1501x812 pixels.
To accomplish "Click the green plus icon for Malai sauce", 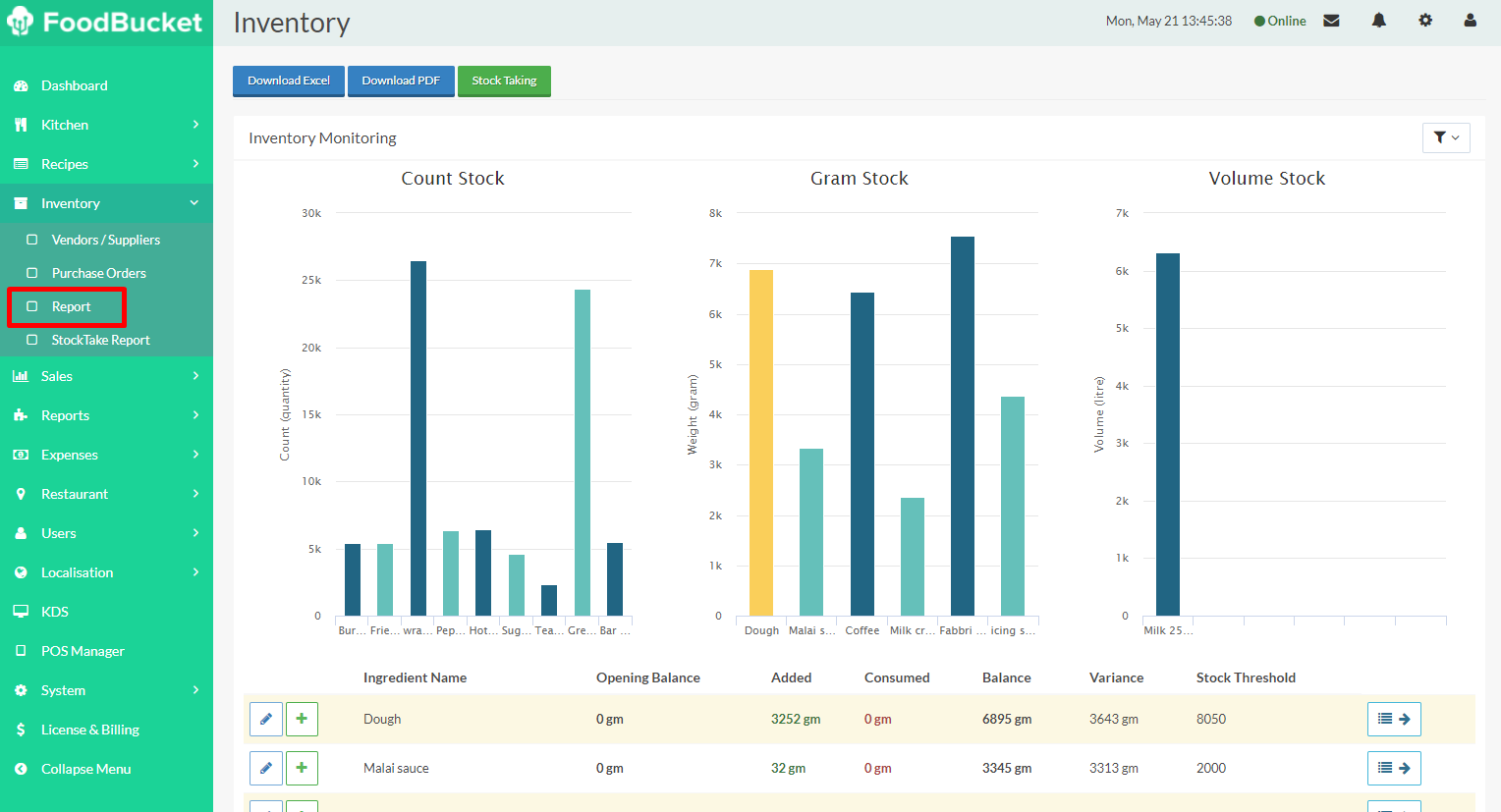I will (x=302, y=768).
